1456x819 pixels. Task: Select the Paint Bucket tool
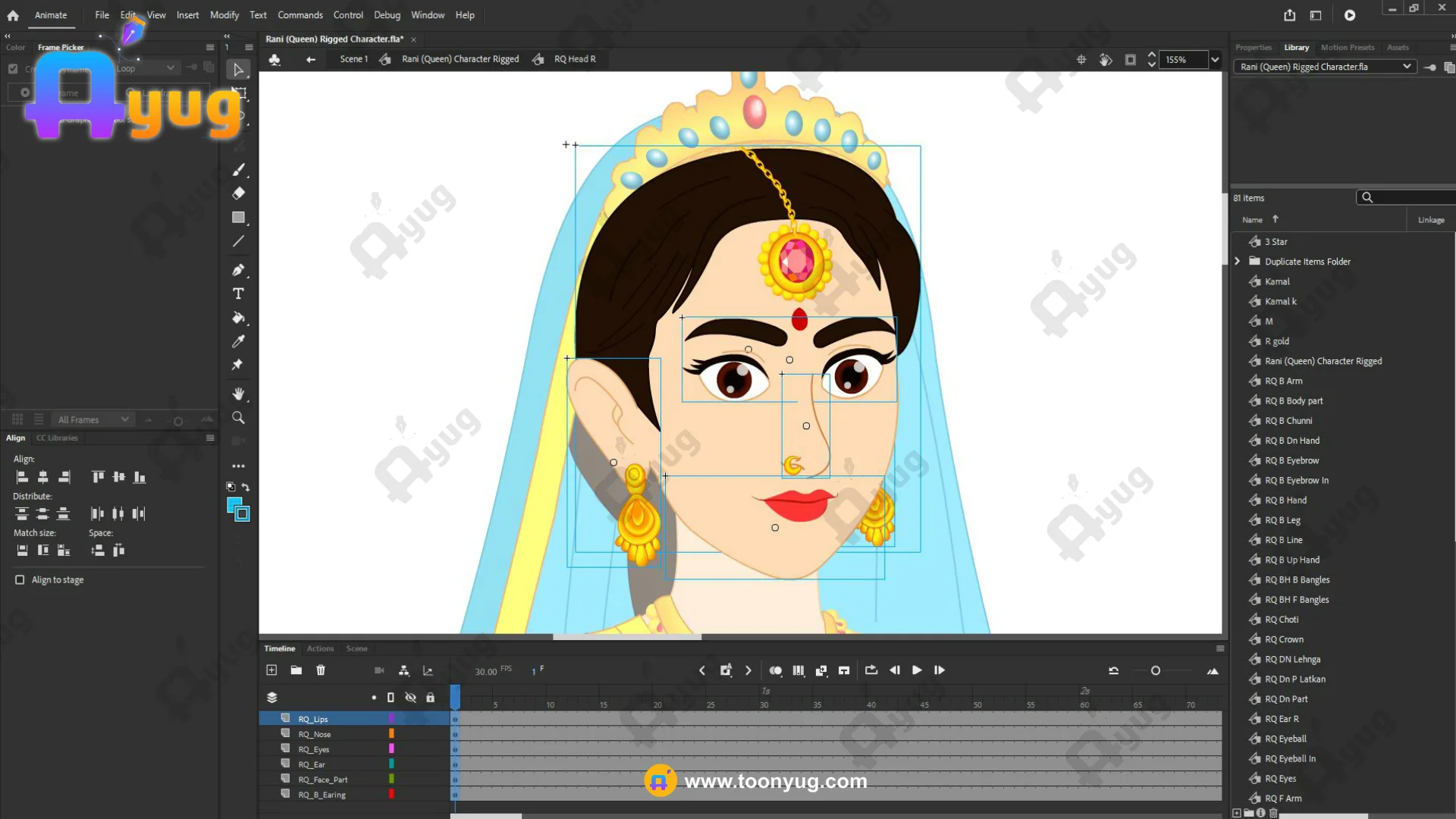[x=238, y=318]
